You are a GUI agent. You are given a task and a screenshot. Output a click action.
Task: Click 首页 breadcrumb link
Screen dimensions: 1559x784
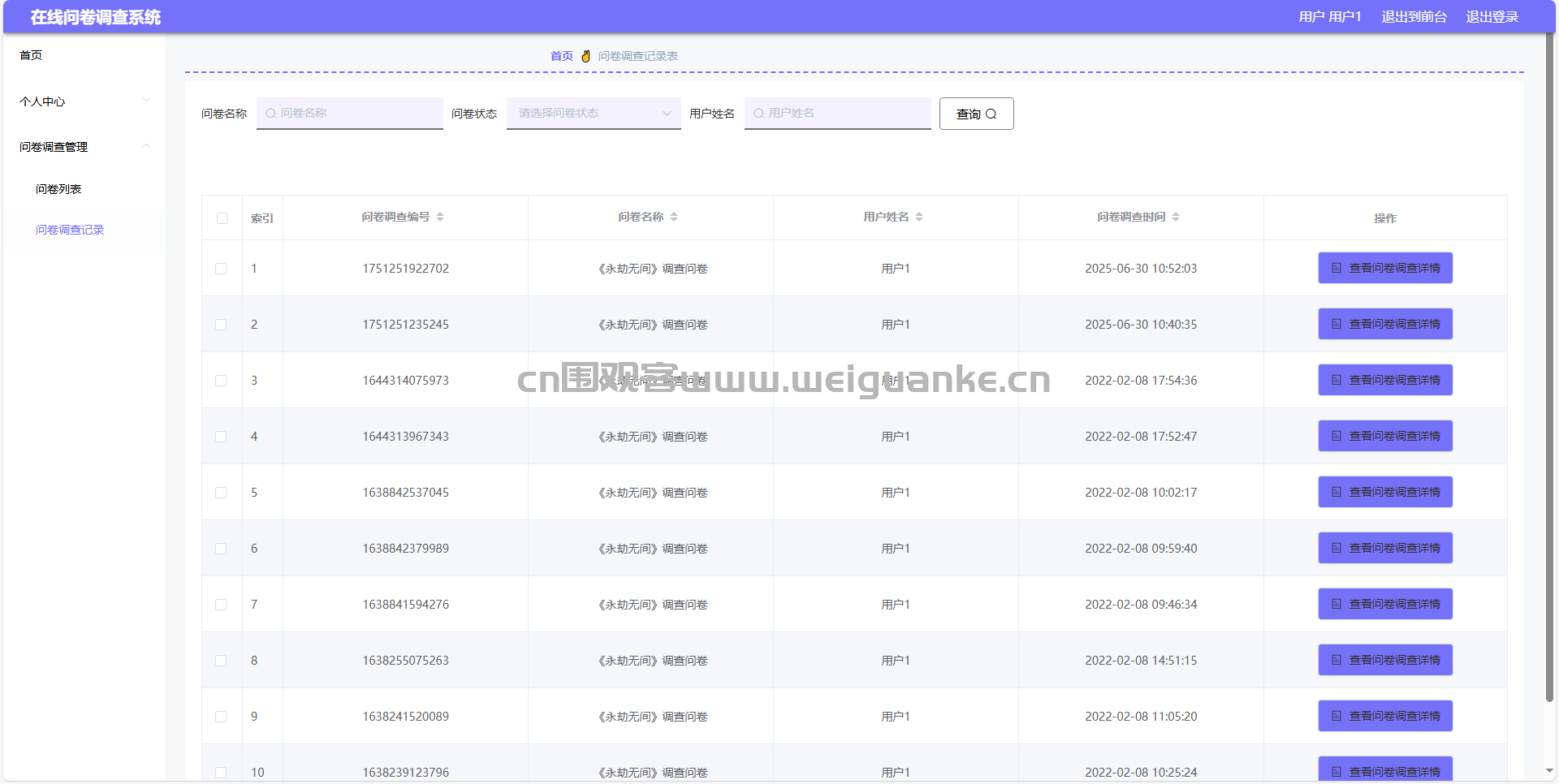coord(562,56)
